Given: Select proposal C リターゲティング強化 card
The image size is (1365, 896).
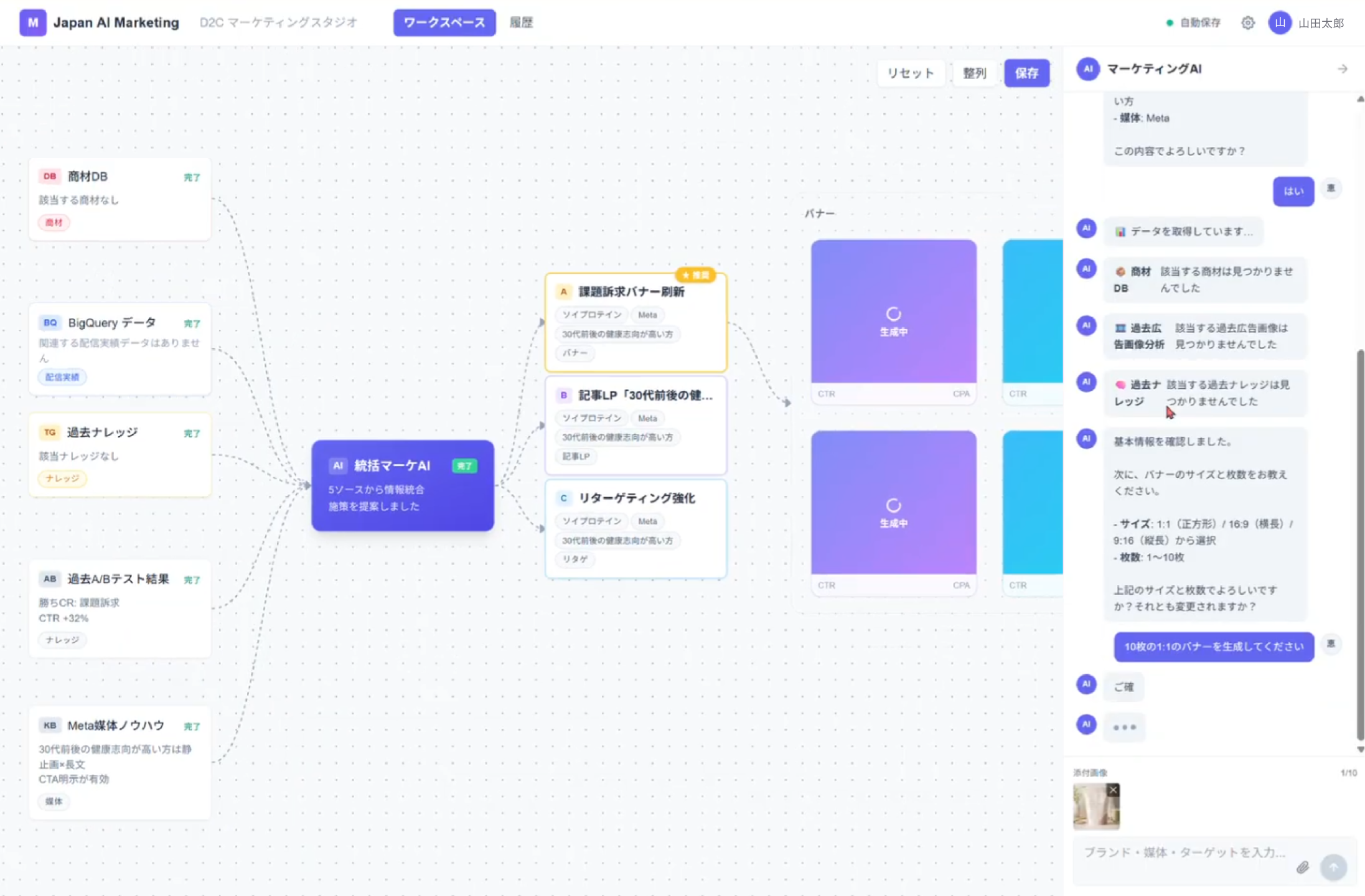Looking at the screenshot, I should [x=636, y=529].
